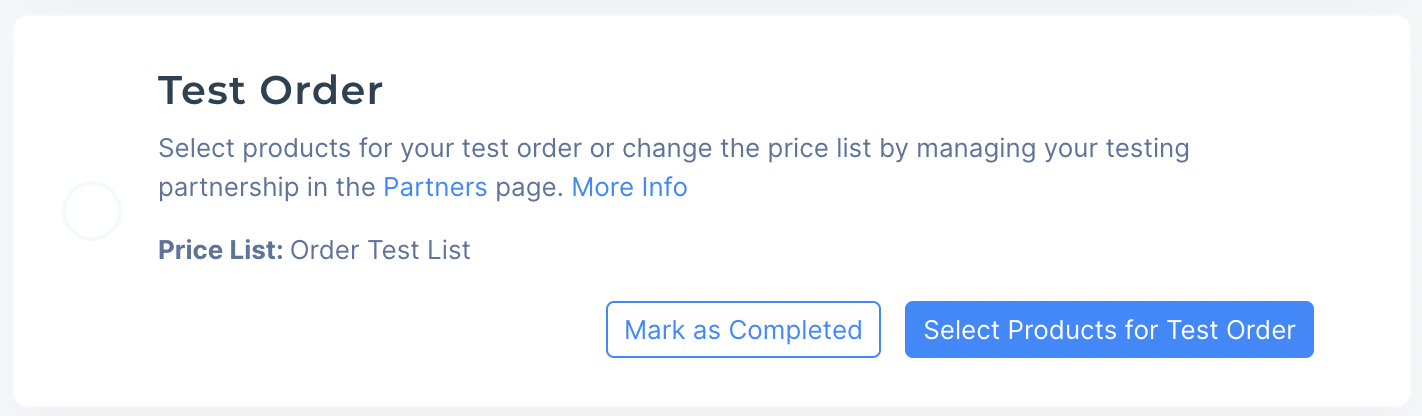This screenshot has width=1422, height=416.
Task: Click 'partnership in the' description text
Action: tap(267, 188)
